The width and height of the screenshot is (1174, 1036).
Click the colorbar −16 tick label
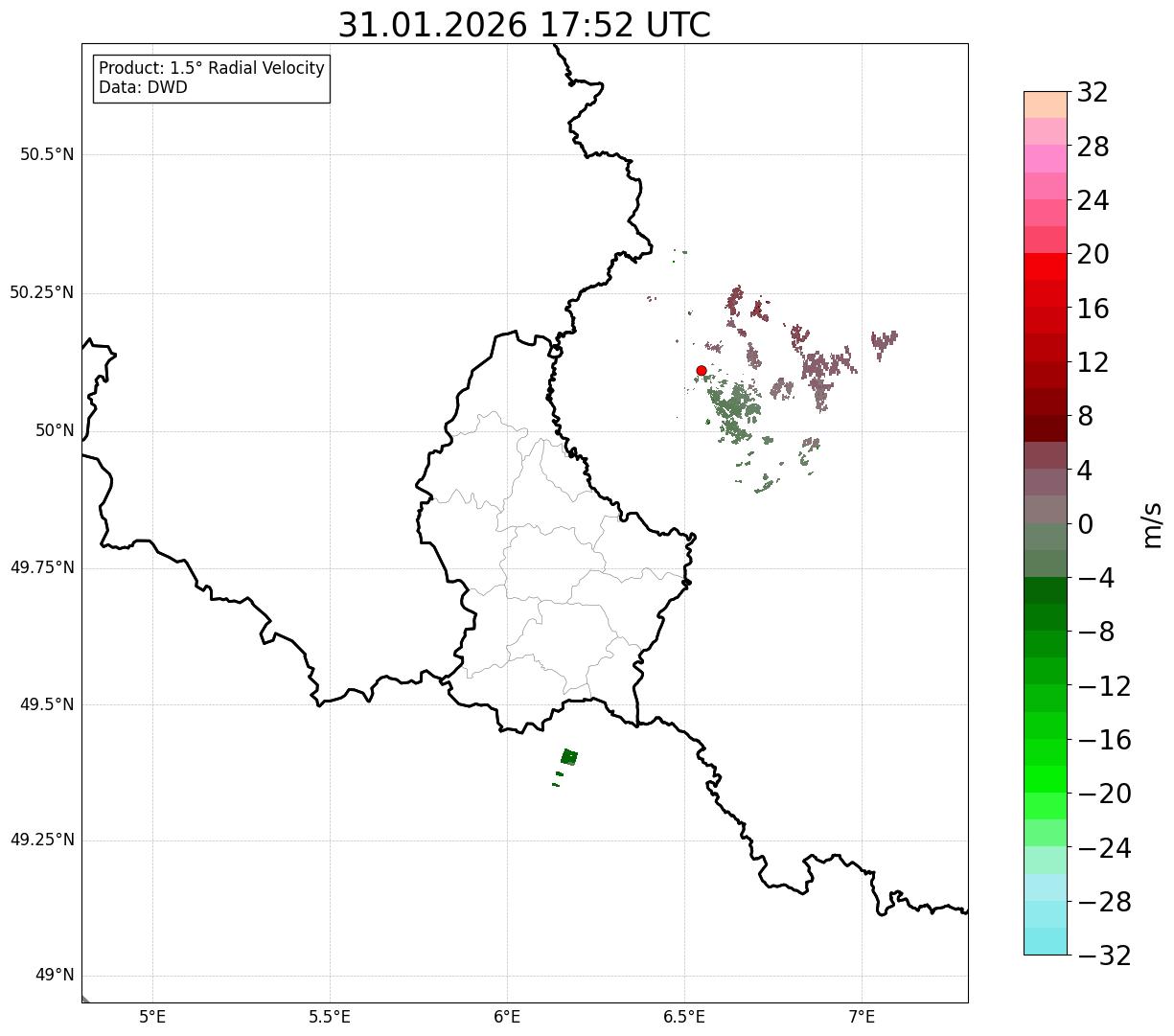coord(1104,741)
